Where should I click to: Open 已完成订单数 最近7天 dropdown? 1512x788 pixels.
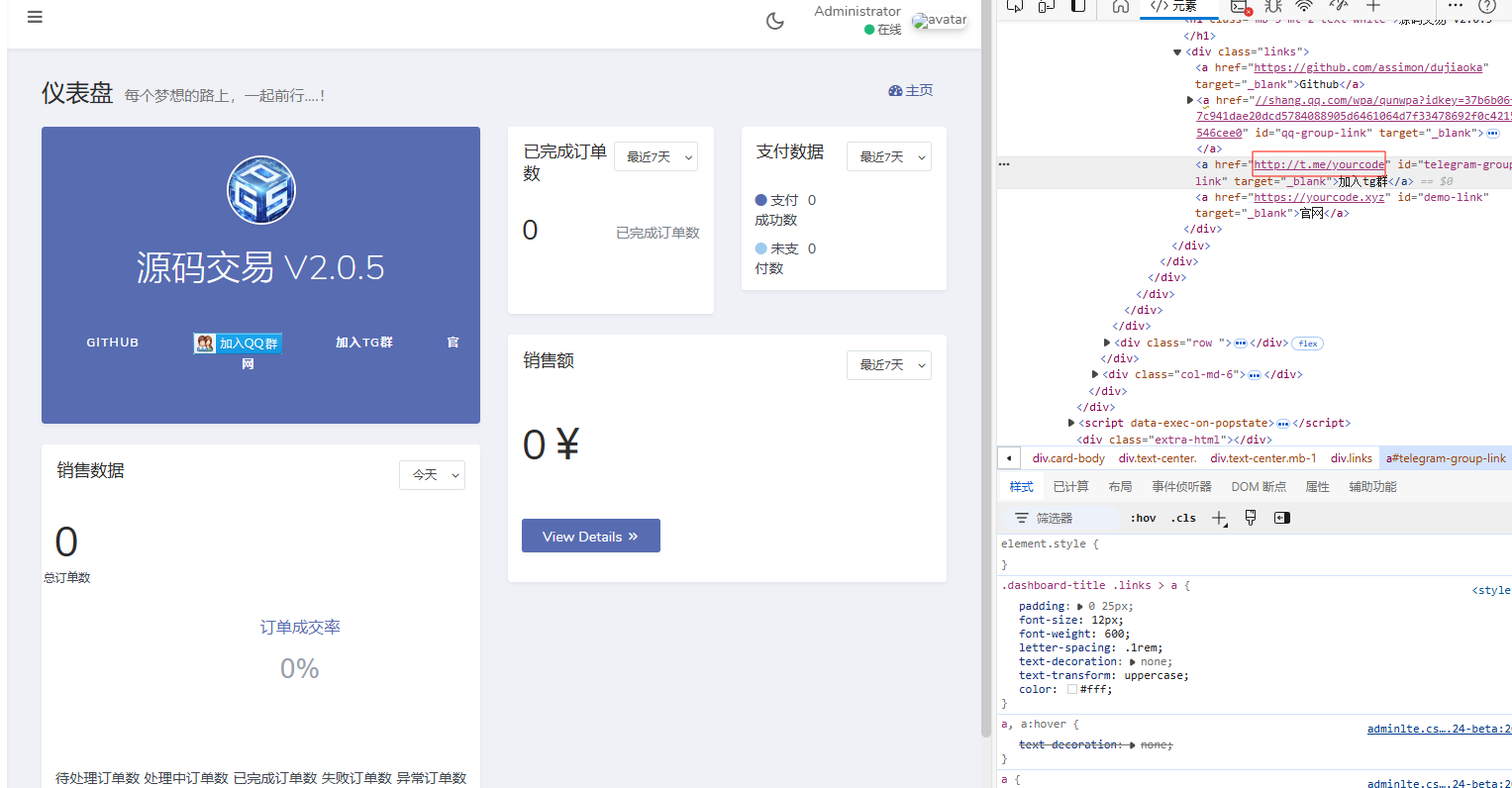655,156
